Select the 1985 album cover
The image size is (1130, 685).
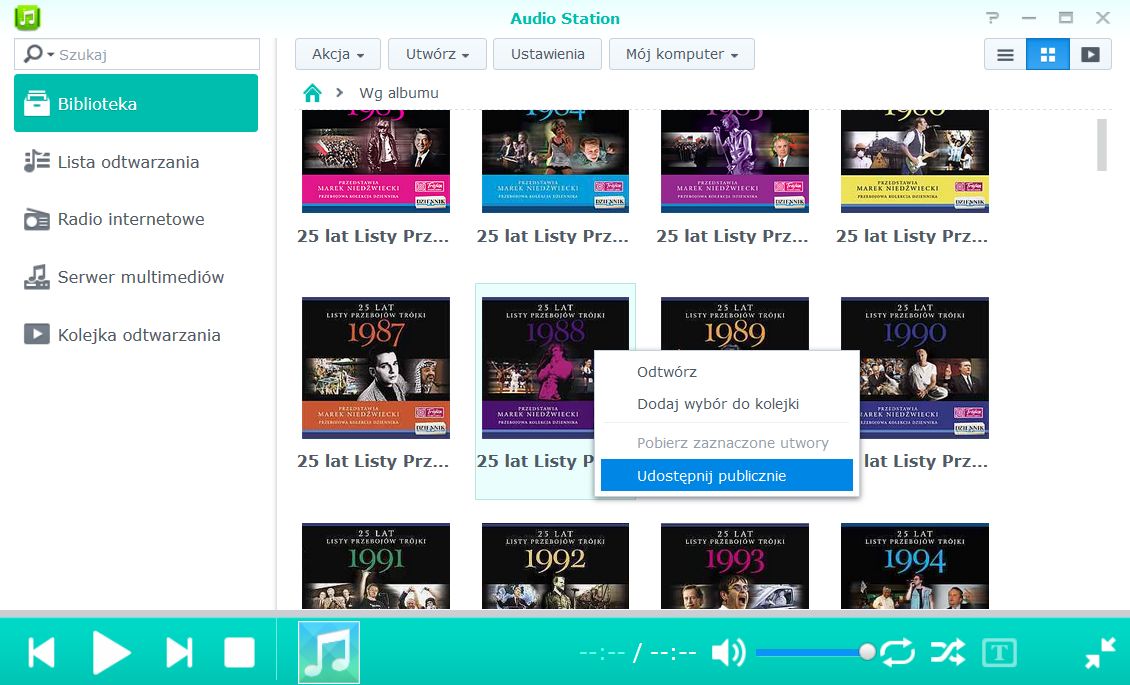click(x=734, y=161)
